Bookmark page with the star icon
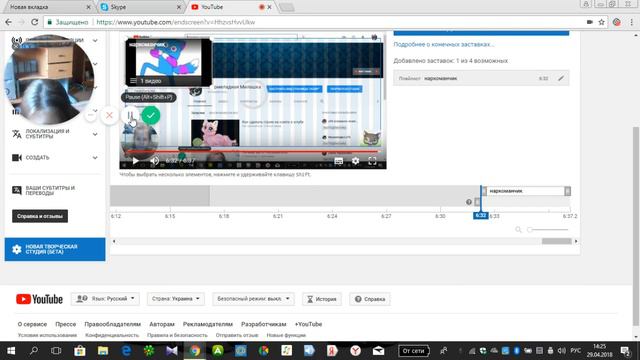 (x=601, y=22)
